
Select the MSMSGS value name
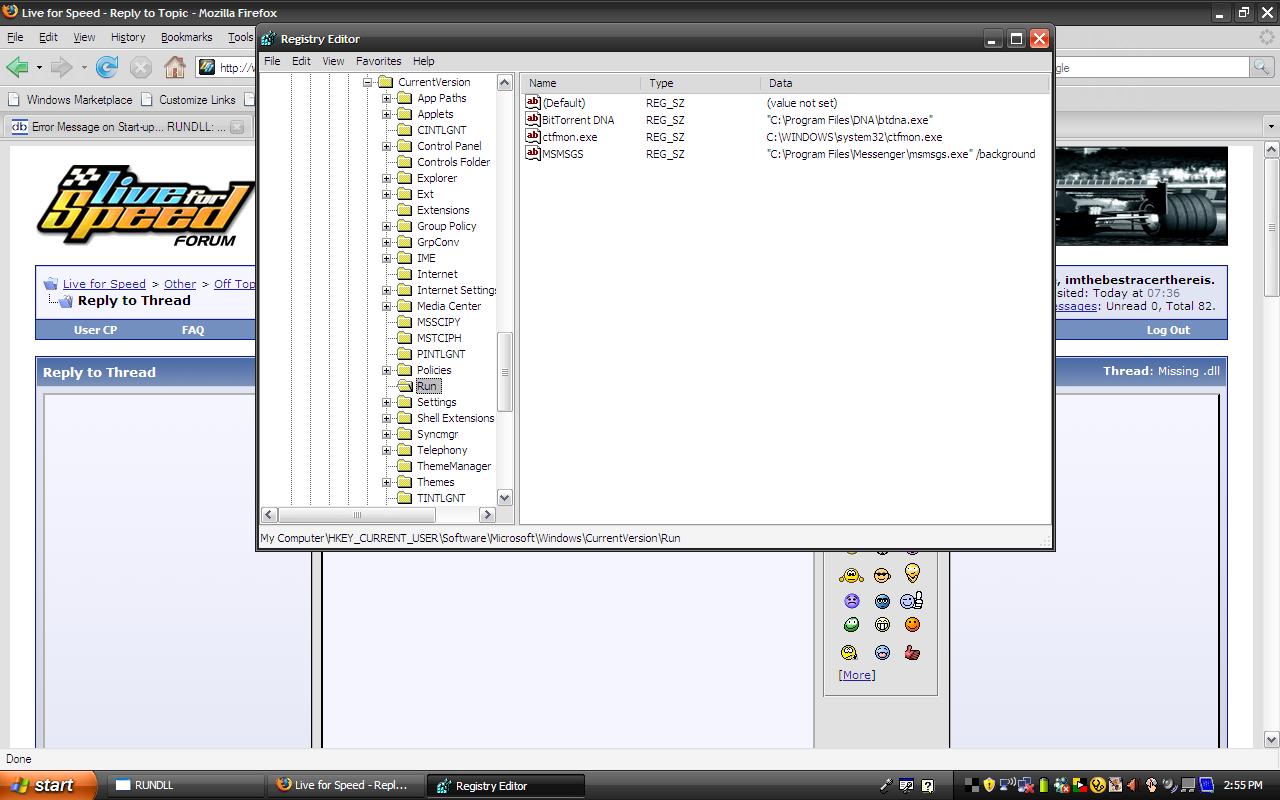563,154
